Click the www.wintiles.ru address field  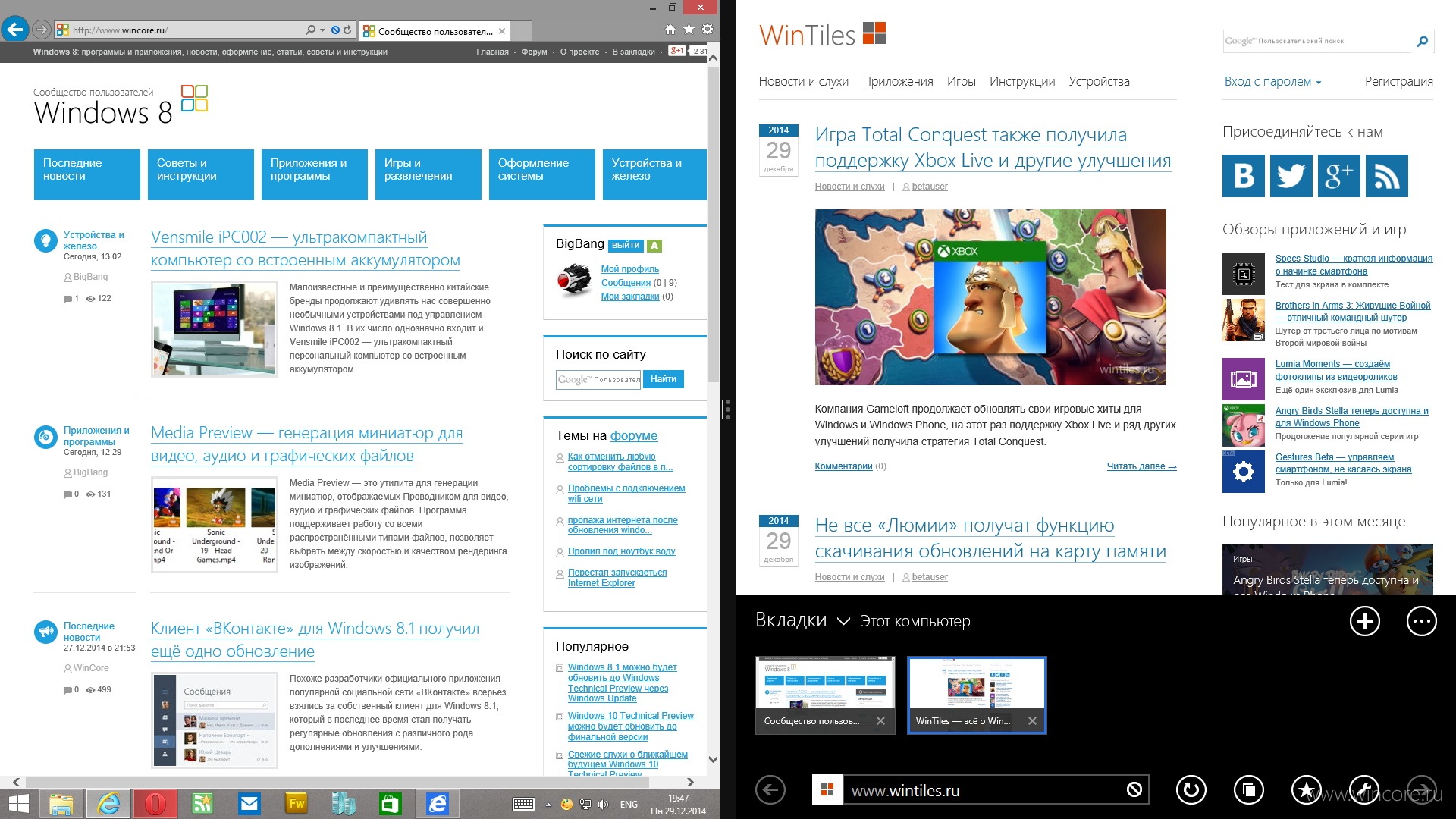click(x=982, y=790)
